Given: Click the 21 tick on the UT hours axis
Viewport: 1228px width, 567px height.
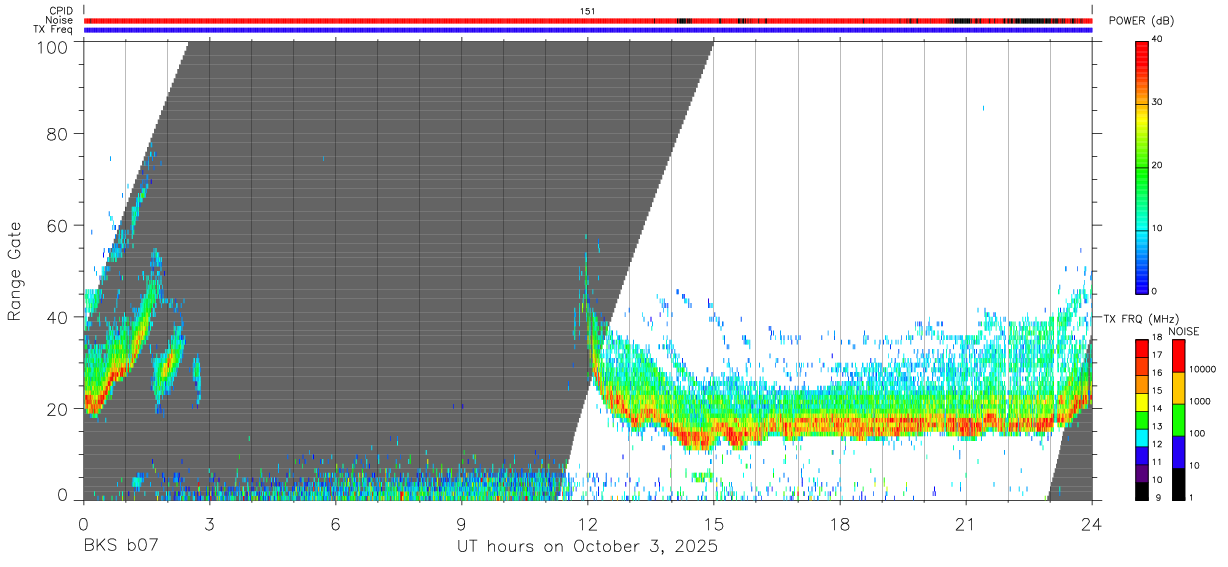Looking at the screenshot, I should (x=966, y=523).
